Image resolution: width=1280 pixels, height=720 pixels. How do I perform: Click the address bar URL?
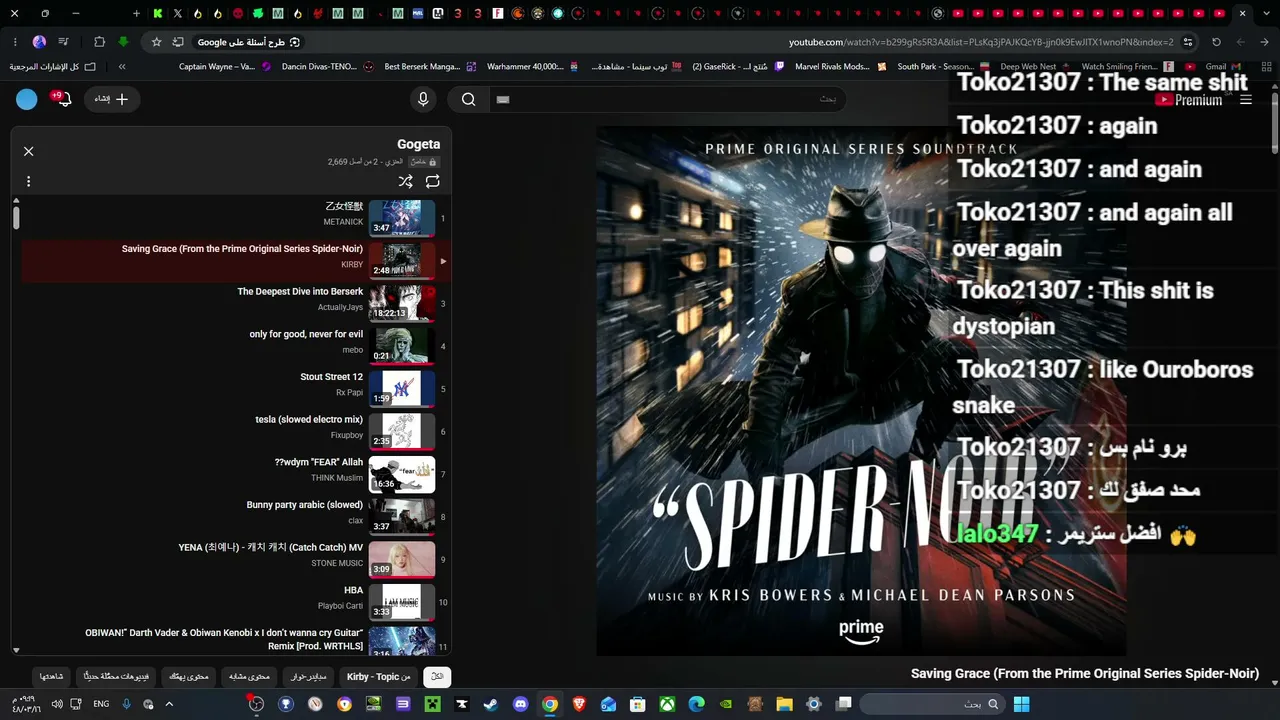point(981,42)
